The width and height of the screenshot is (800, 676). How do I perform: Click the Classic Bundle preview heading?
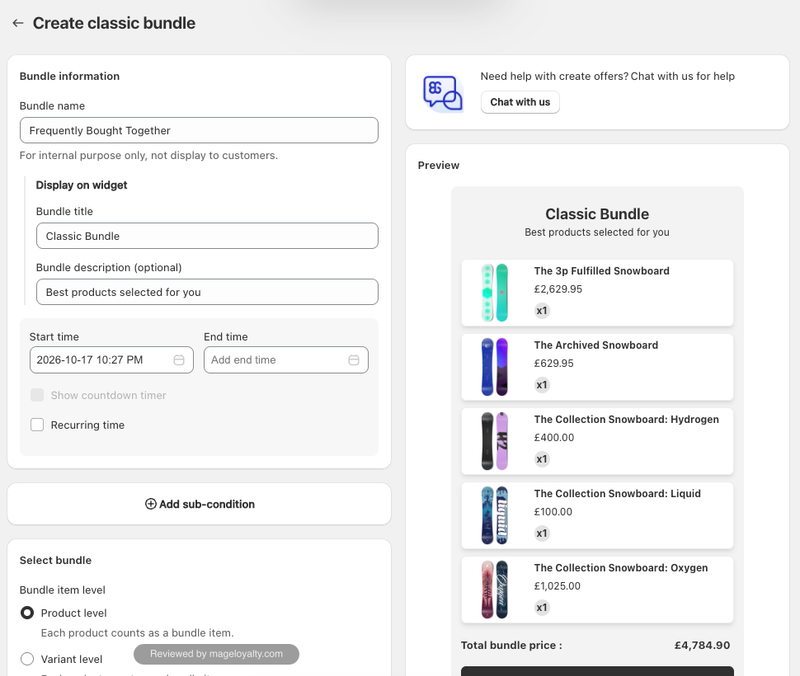(x=597, y=214)
